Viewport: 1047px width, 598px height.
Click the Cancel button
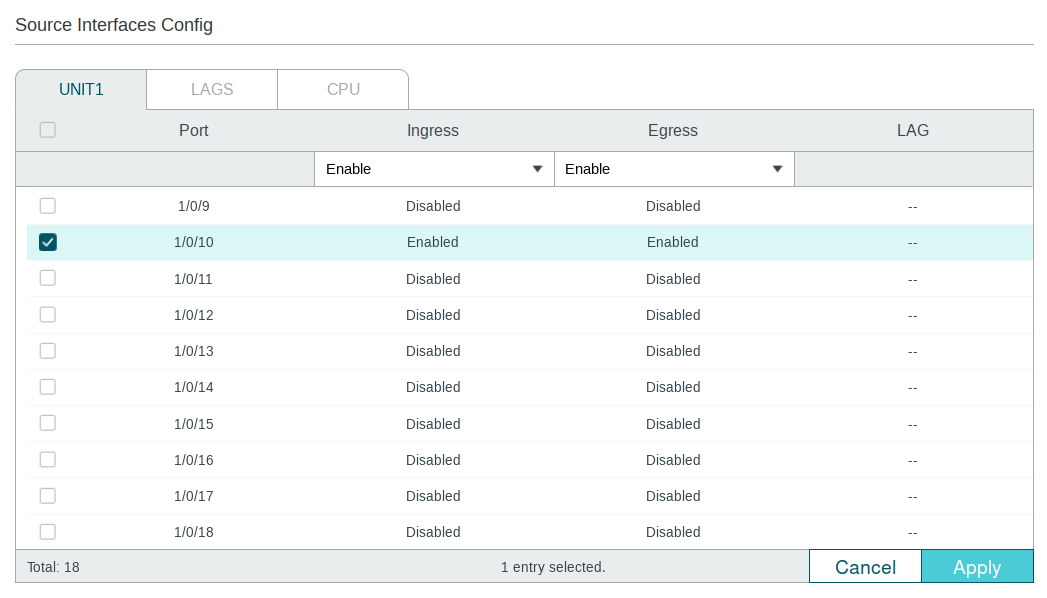tap(865, 567)
